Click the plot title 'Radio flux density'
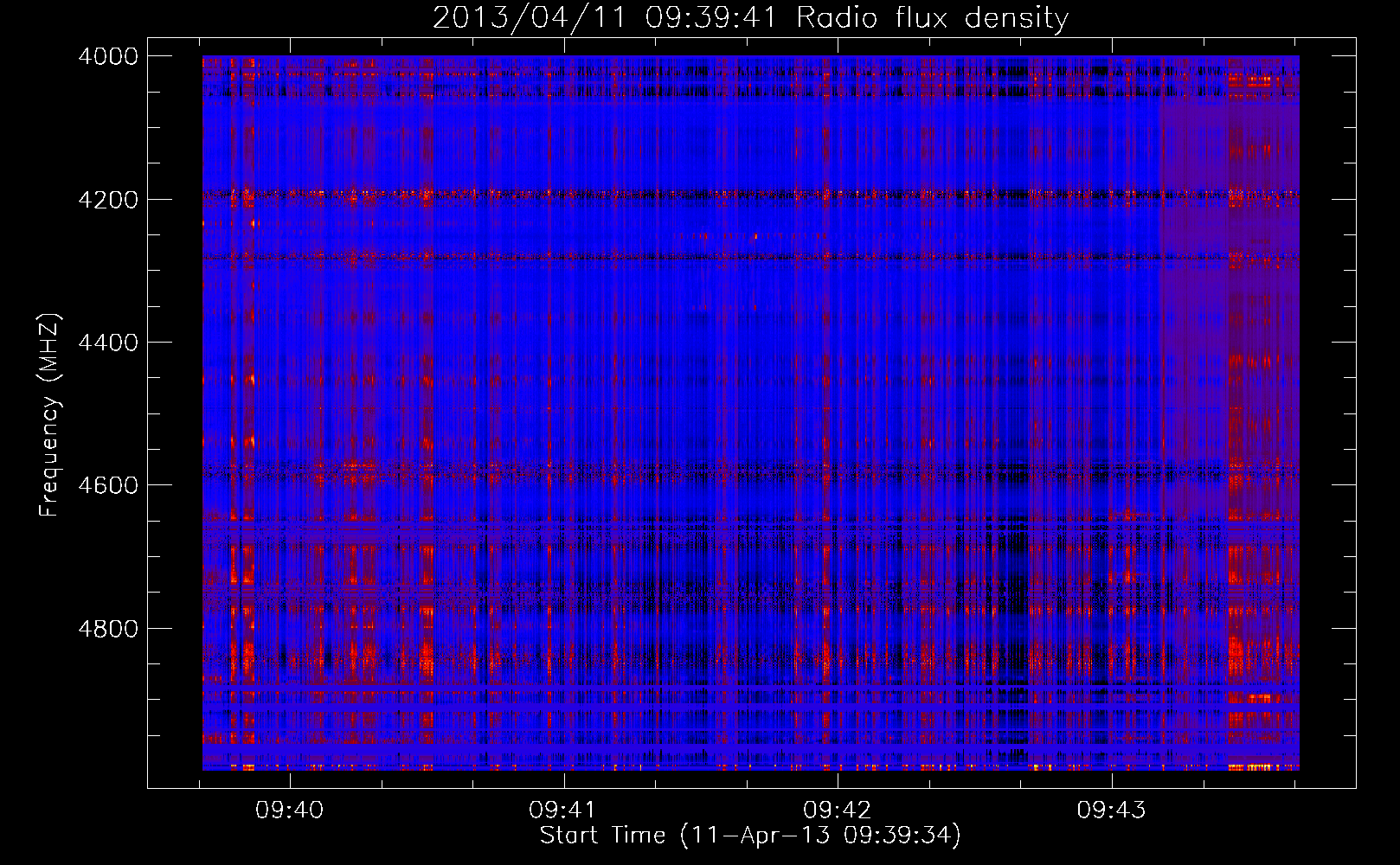The height and width of the screenshot is (865, 1400). 932,17
